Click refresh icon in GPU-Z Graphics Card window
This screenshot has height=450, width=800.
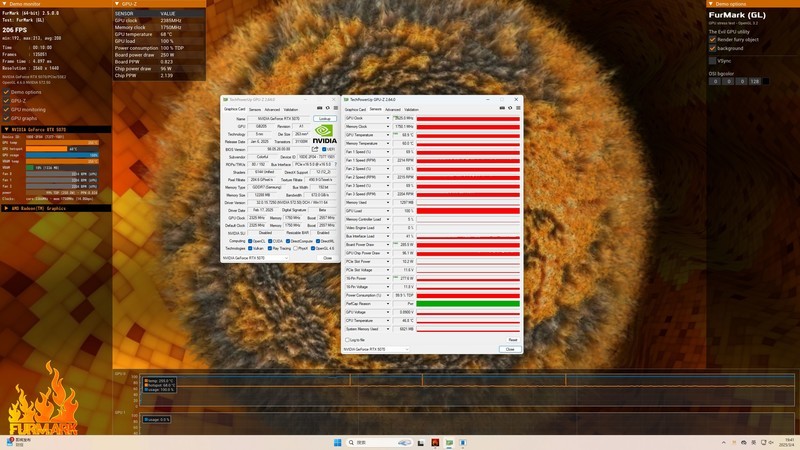[328, 108]
